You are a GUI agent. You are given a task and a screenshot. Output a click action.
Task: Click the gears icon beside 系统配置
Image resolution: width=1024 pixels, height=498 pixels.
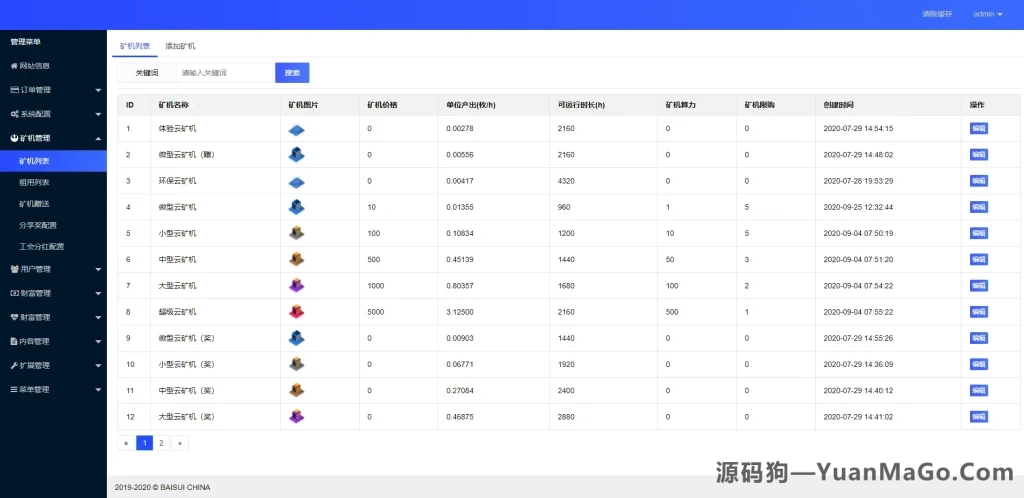tap(14, 114)
